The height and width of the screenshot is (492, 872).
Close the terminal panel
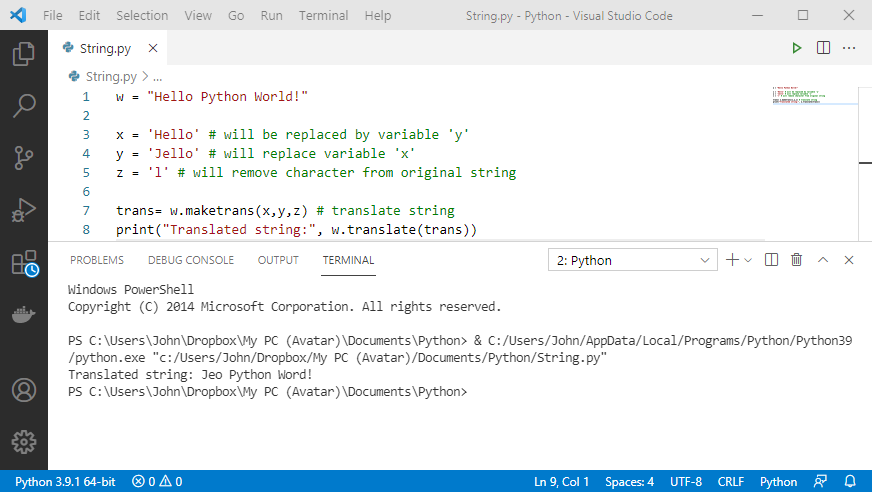coord(849,260)
